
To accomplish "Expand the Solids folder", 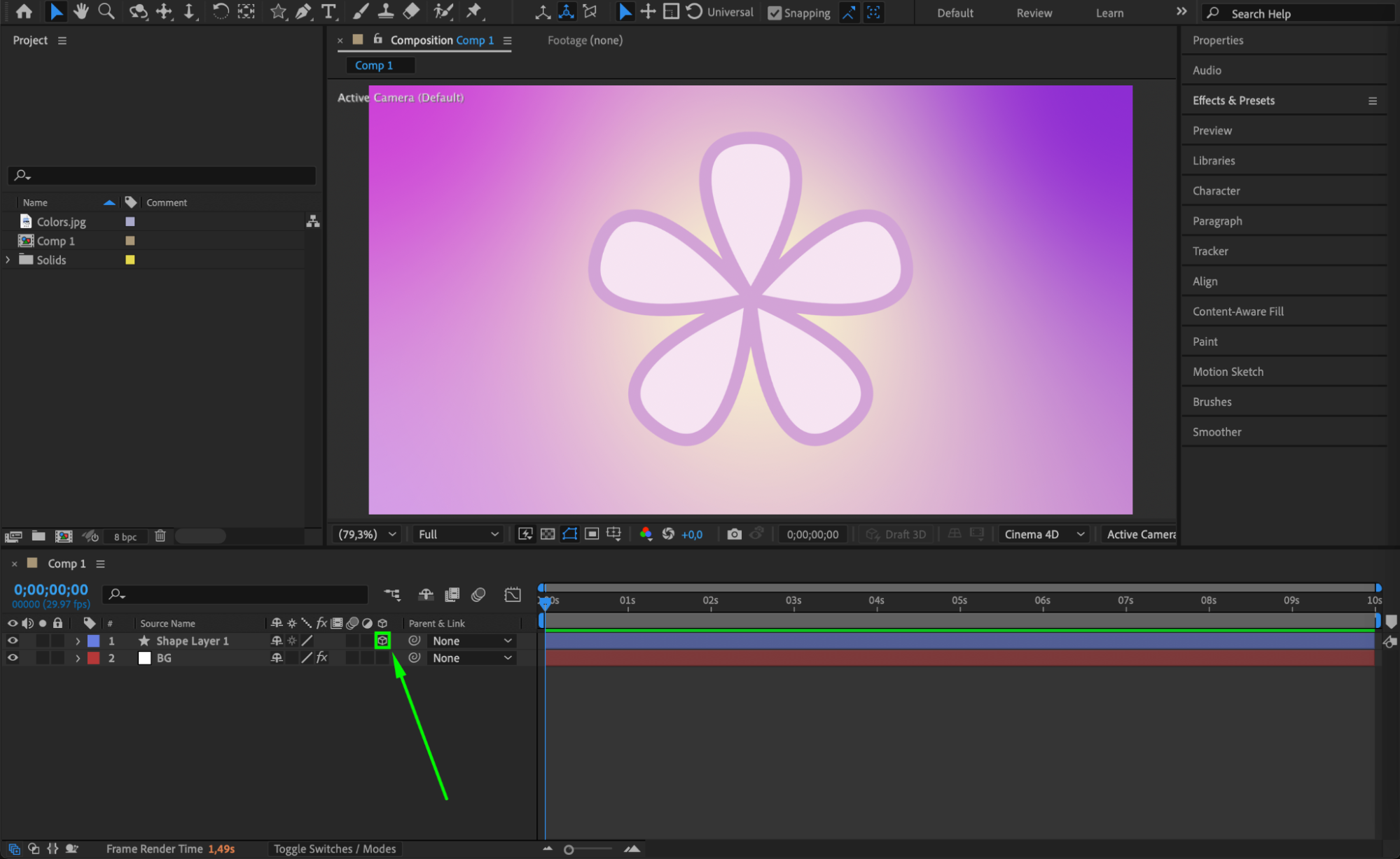I will [x=8, y=260].
